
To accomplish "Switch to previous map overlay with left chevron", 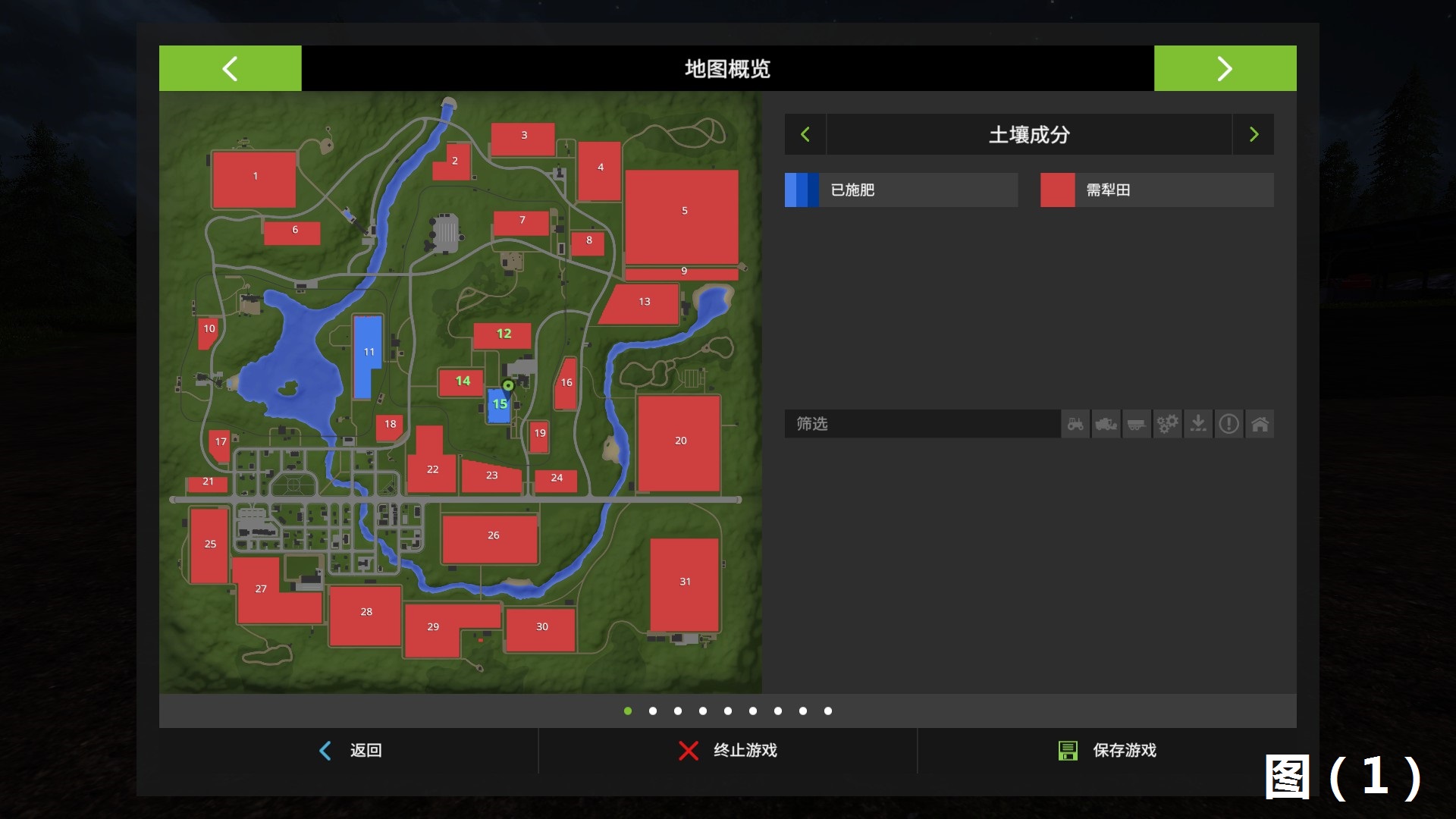I will tap(805, 134).
